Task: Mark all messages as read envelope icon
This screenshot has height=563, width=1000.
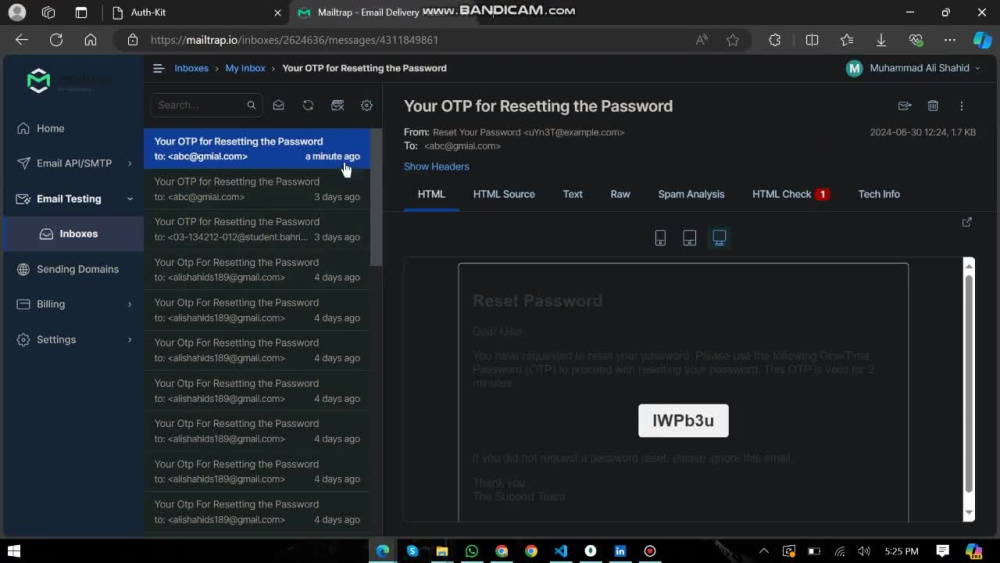Action: coord(279,105)
